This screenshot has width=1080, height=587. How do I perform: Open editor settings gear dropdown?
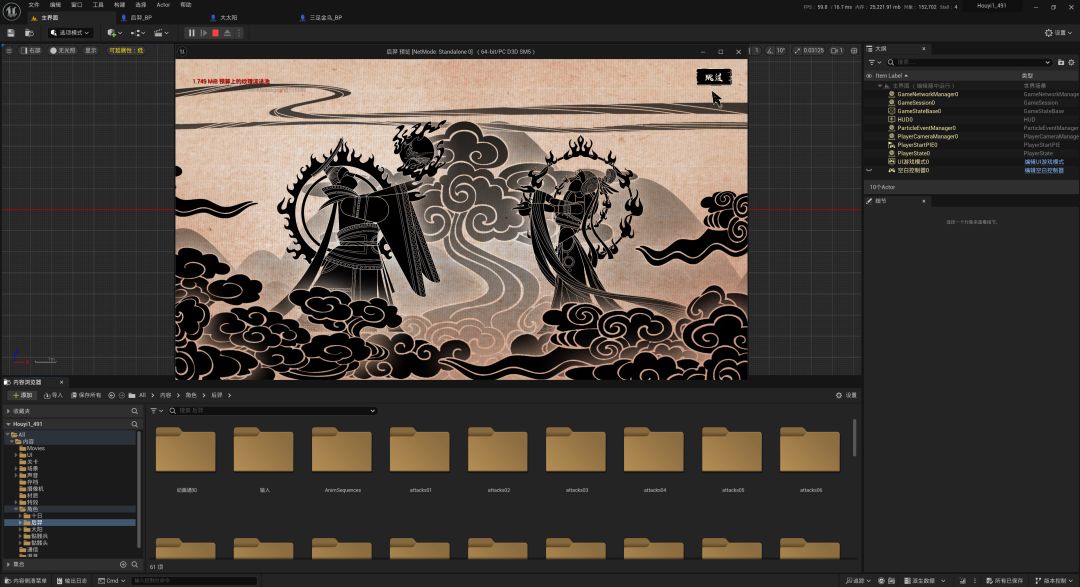point(1058,32)
